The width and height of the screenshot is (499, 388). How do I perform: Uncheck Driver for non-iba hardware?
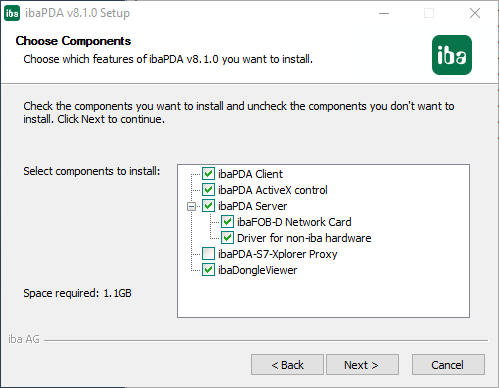(227, 238)
